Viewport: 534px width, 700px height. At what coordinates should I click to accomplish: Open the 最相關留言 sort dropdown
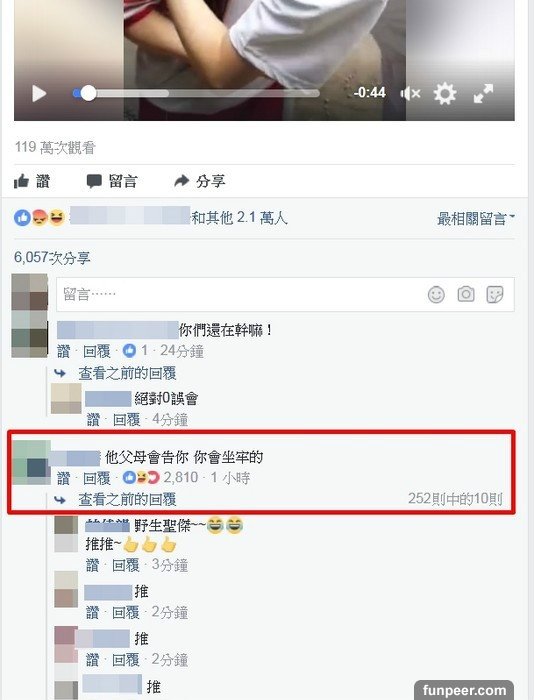[476, 219]
